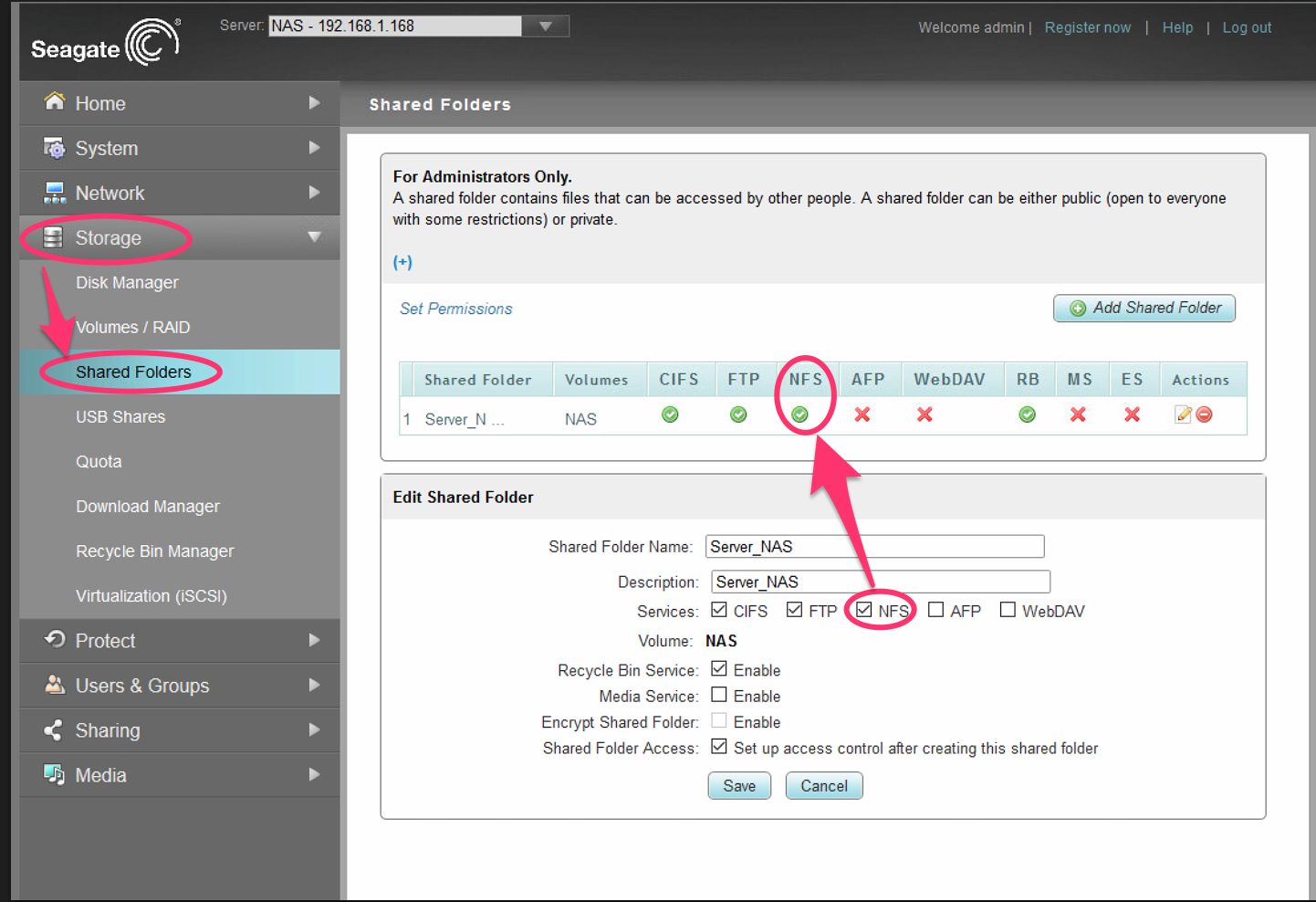This screenshot has height=902, width=1316.
Task: Open Disk Manager under Storage
Action: tap(127, 283)
